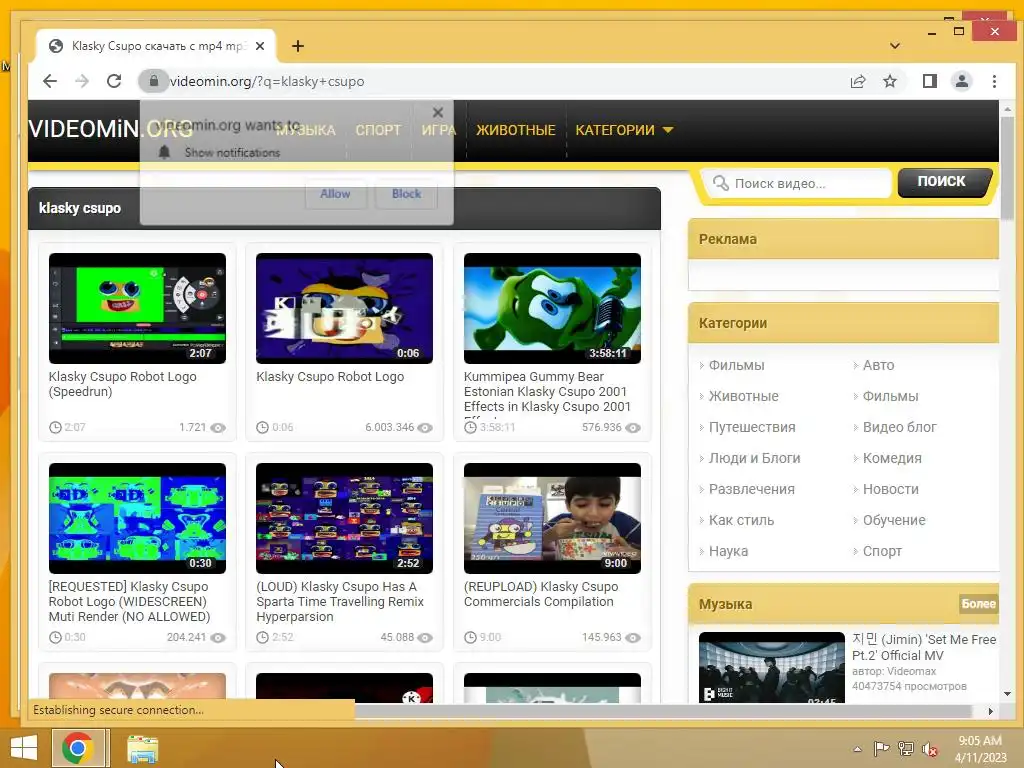Viewport: 1024px width, 768px height.
Task: Click the padlock site info icon
Action: 153,81
